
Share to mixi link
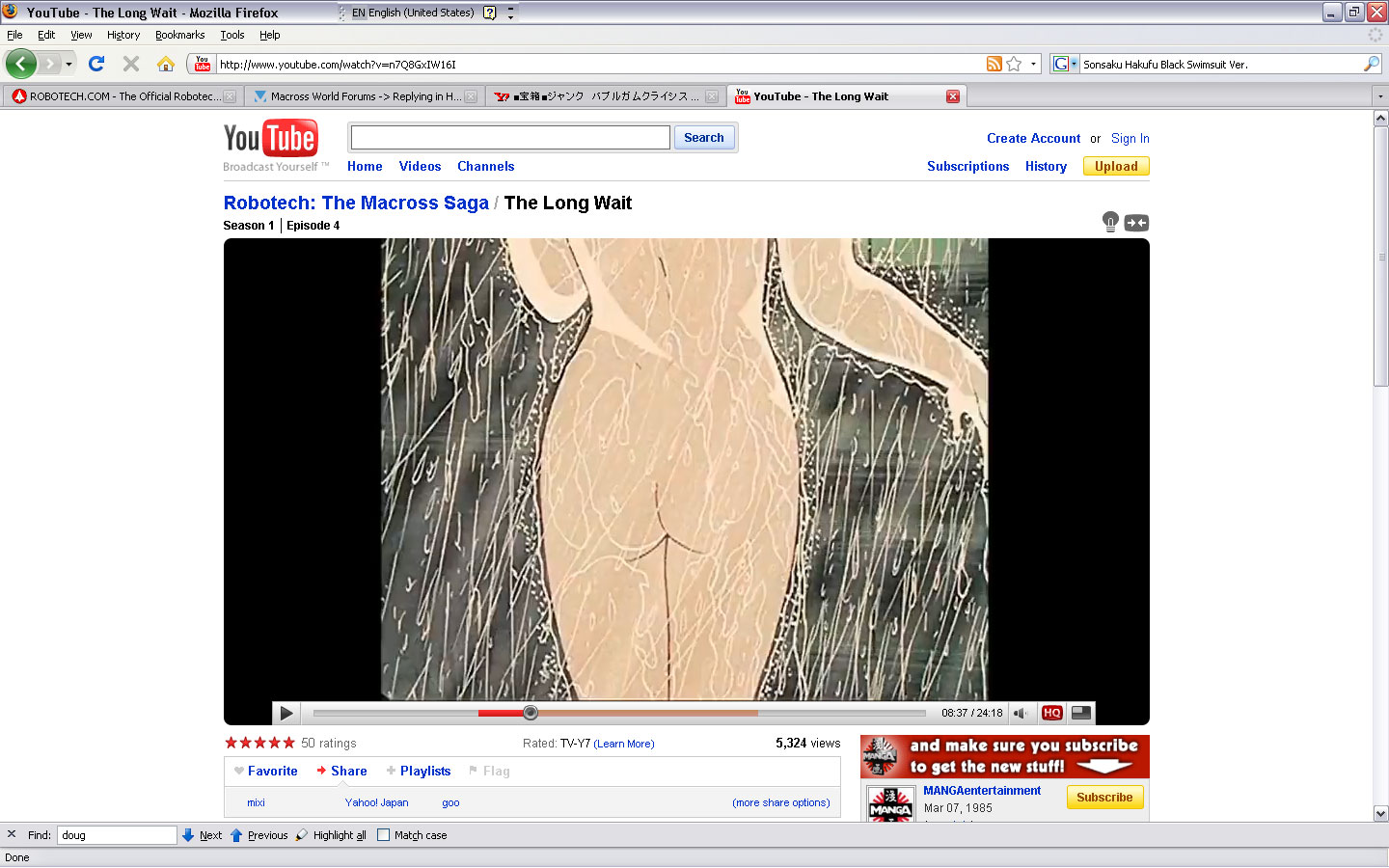[256, 802]
